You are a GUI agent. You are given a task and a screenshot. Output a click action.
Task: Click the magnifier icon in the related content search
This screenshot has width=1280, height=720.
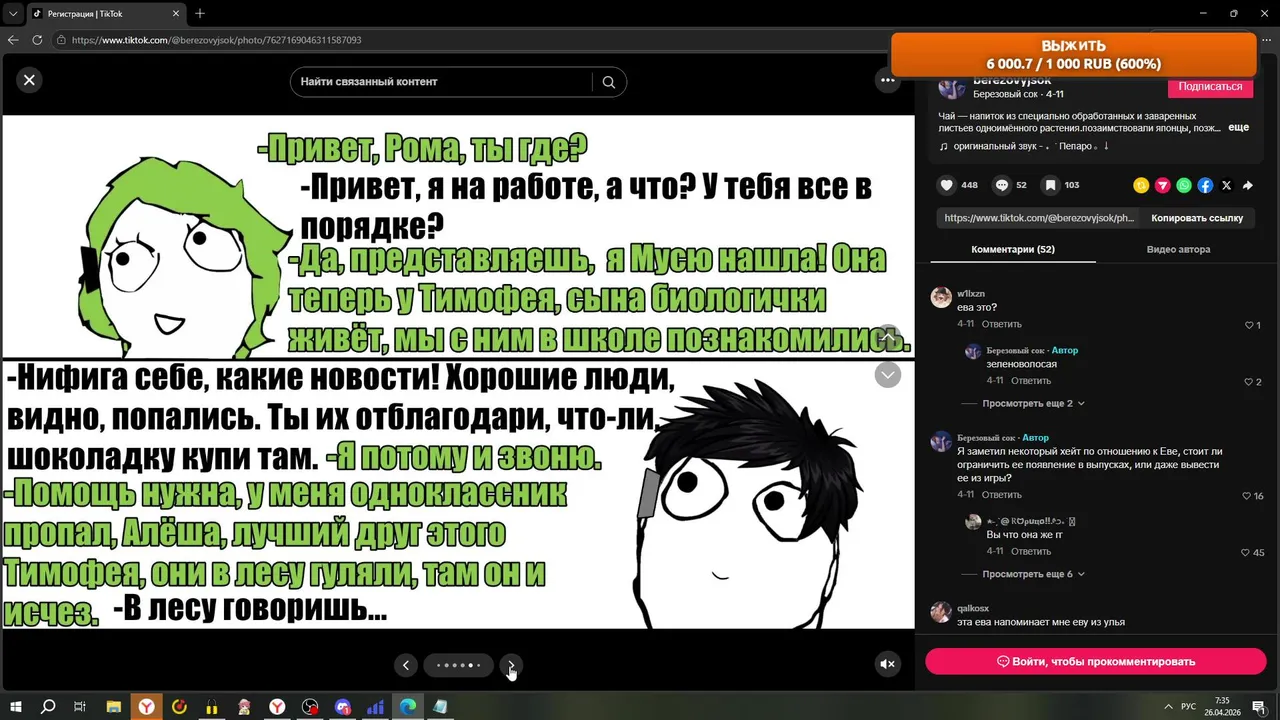coord(609,82)
